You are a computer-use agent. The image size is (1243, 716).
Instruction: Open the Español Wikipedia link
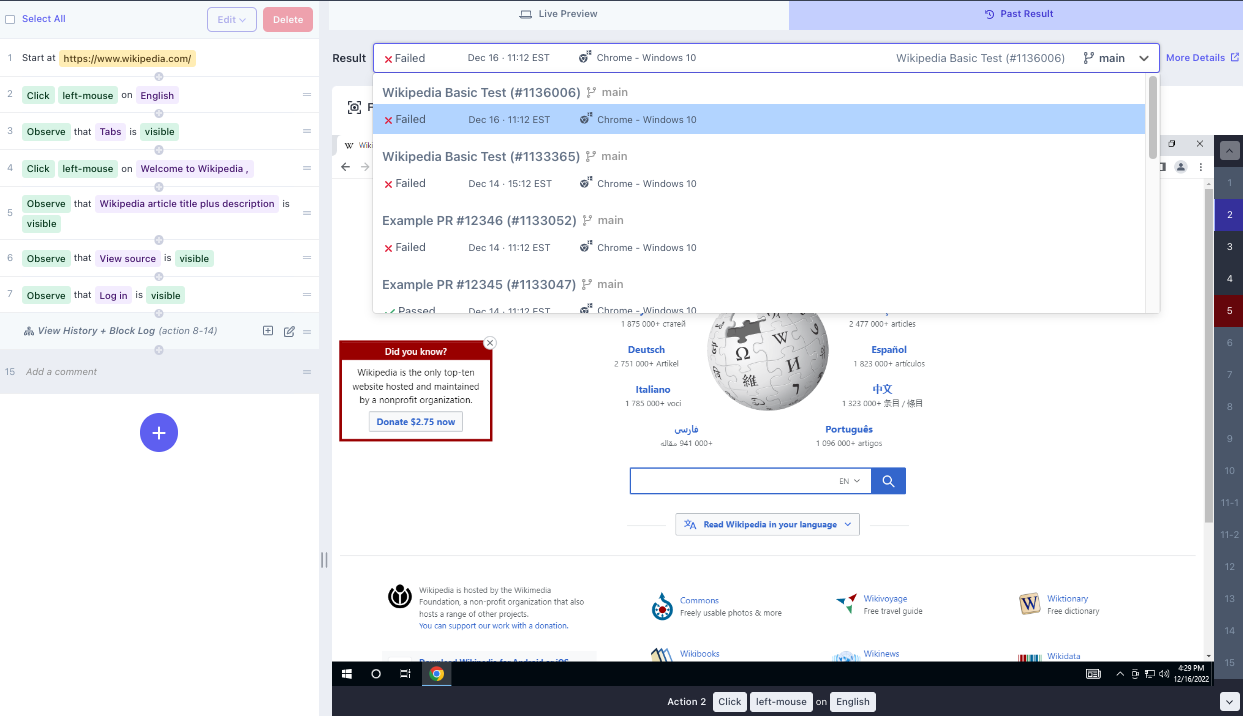point(888,350)
